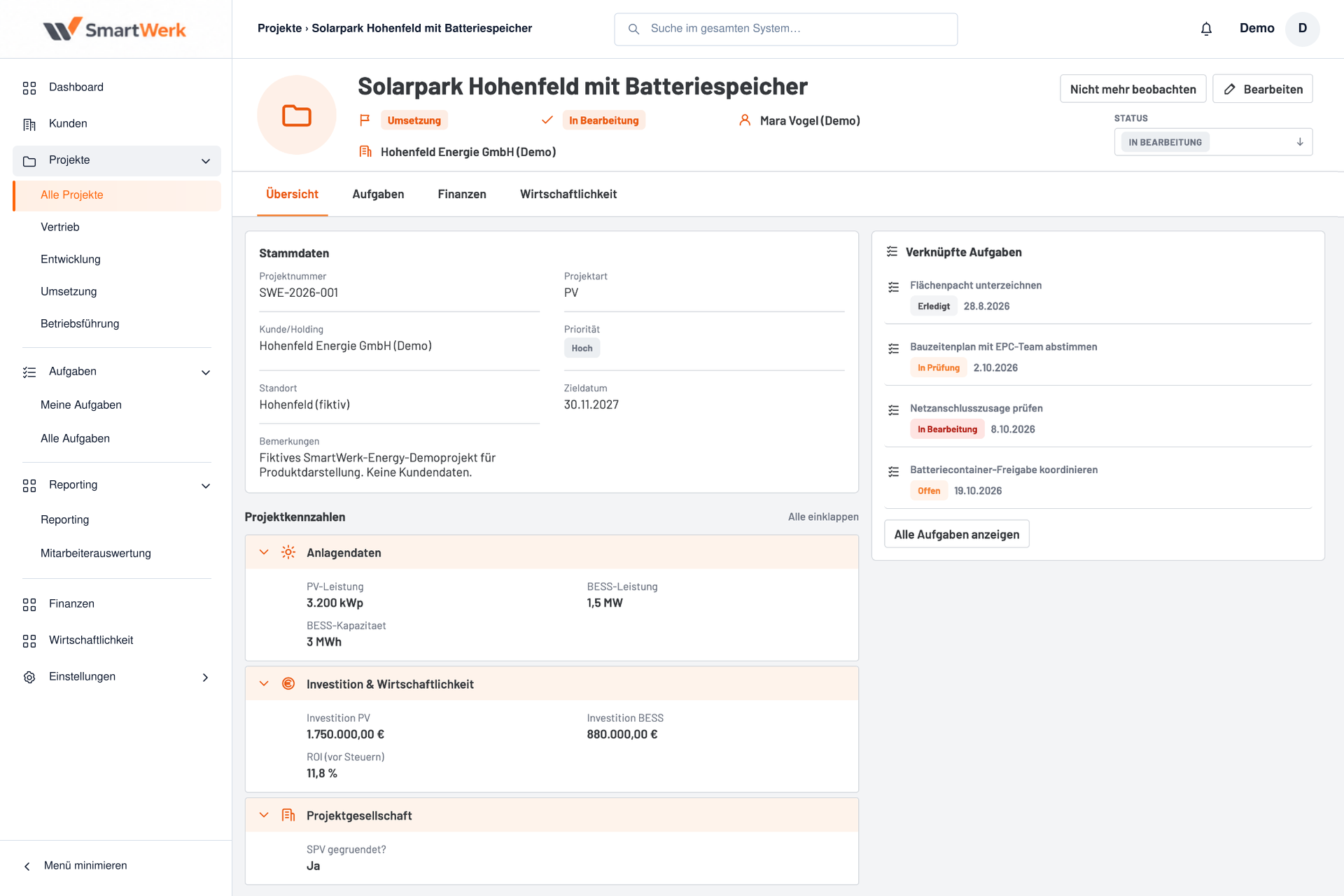Click the euro icon in Investition header

click(x=288, y=684)
